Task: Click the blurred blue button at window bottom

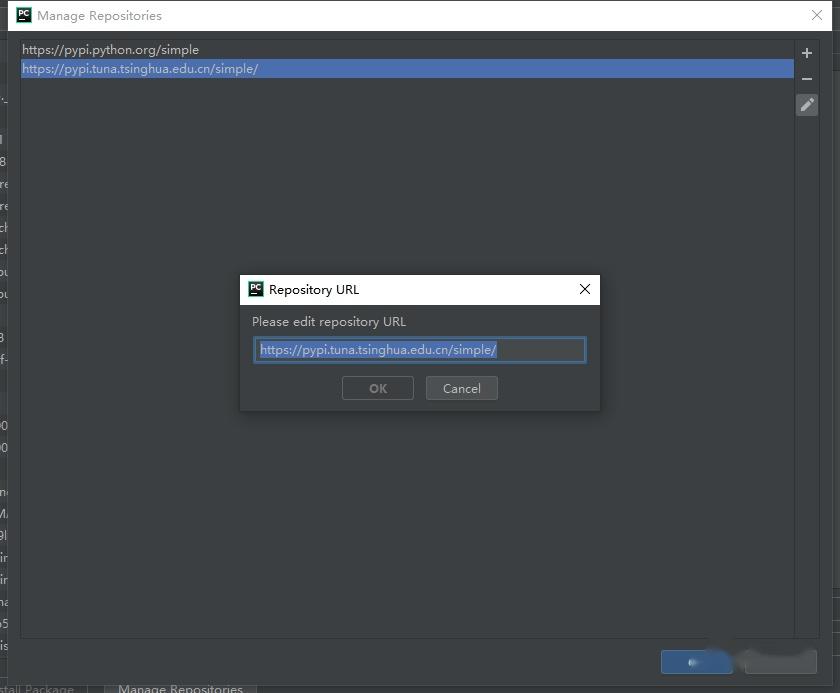Action: pos(696,662)
